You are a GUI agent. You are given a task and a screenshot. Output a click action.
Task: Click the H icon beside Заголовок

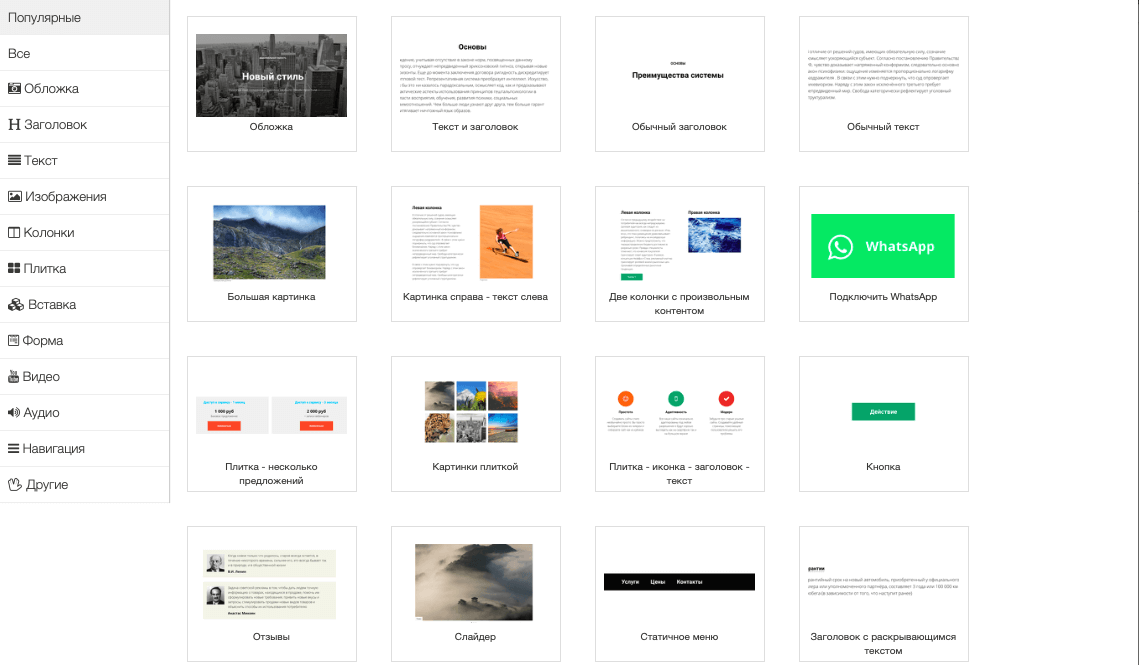[x=14, y=124]
